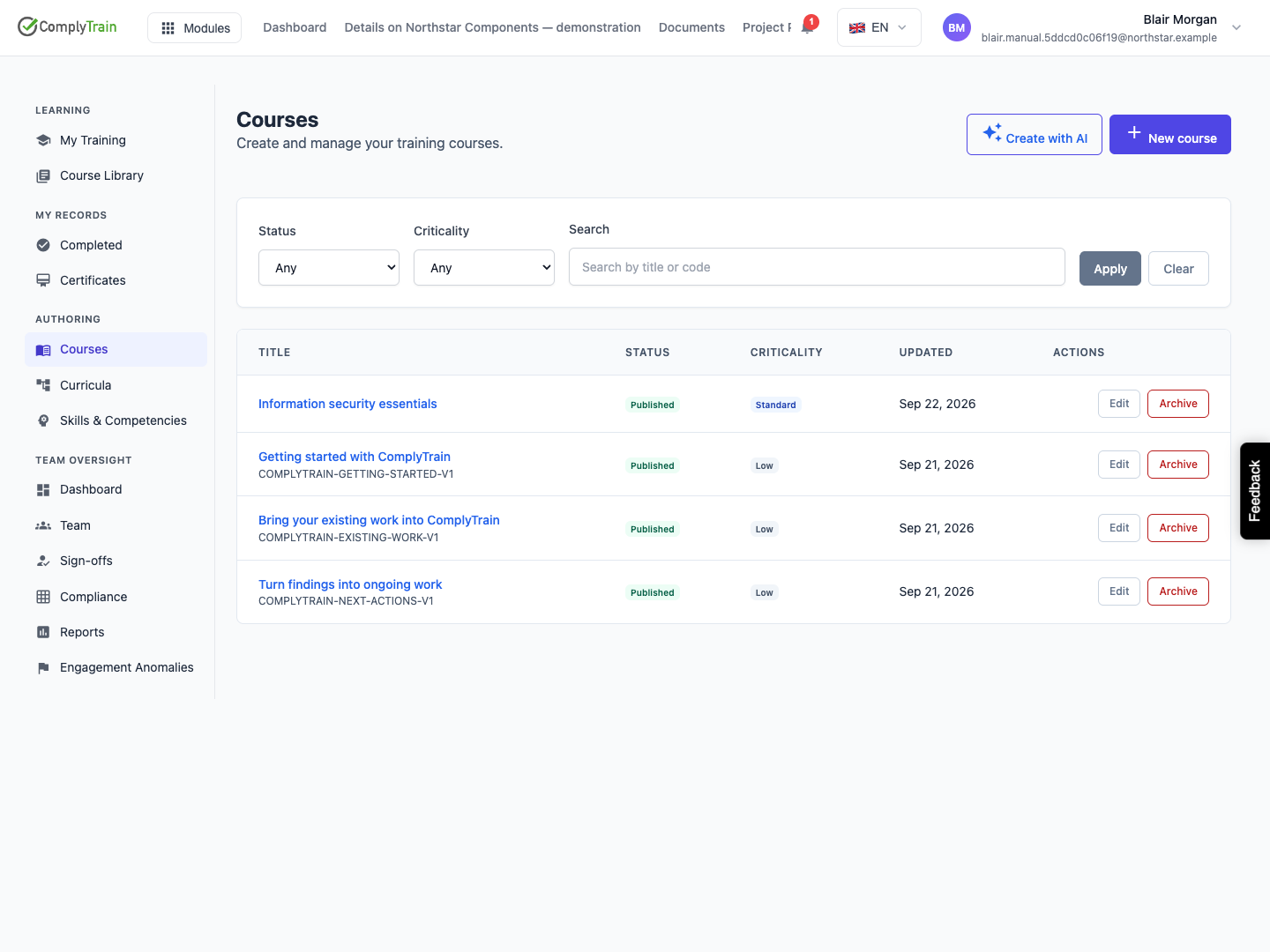Open Compliance in the sidebar
Screen dimensions: 1270x952
click(x=116, y=597)
